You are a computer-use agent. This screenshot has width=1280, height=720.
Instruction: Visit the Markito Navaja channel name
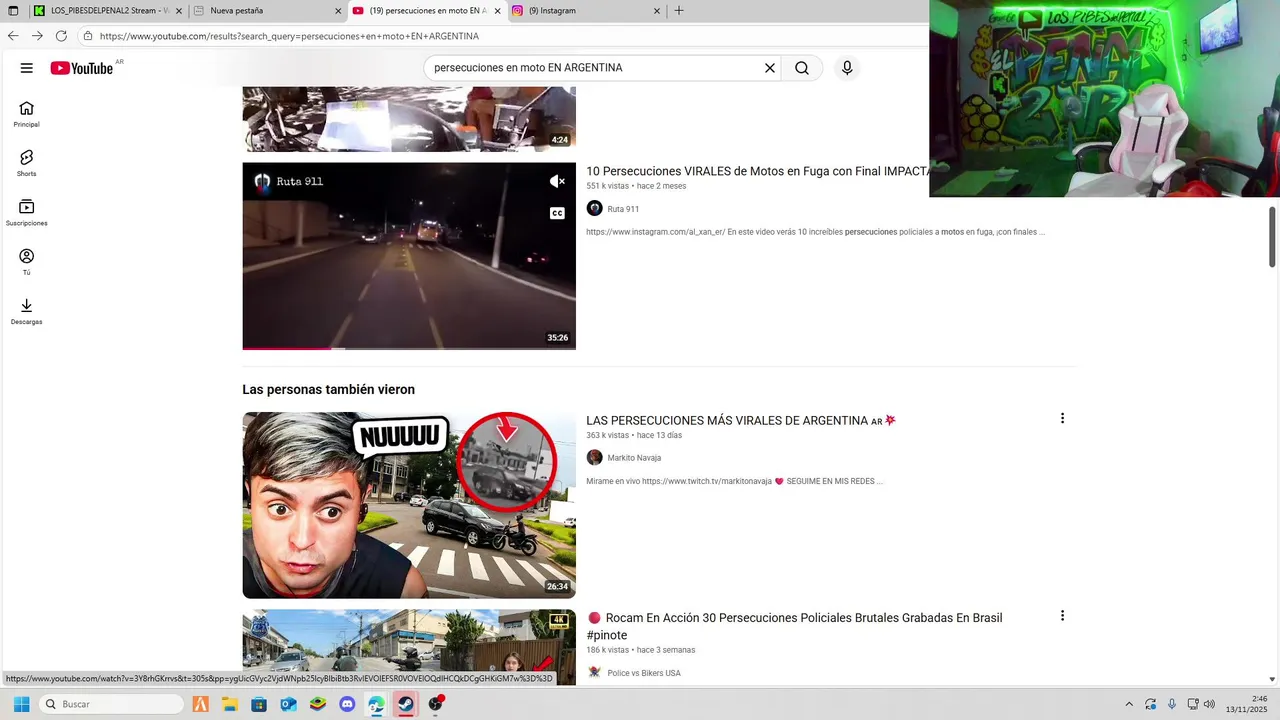coord(634,458)
